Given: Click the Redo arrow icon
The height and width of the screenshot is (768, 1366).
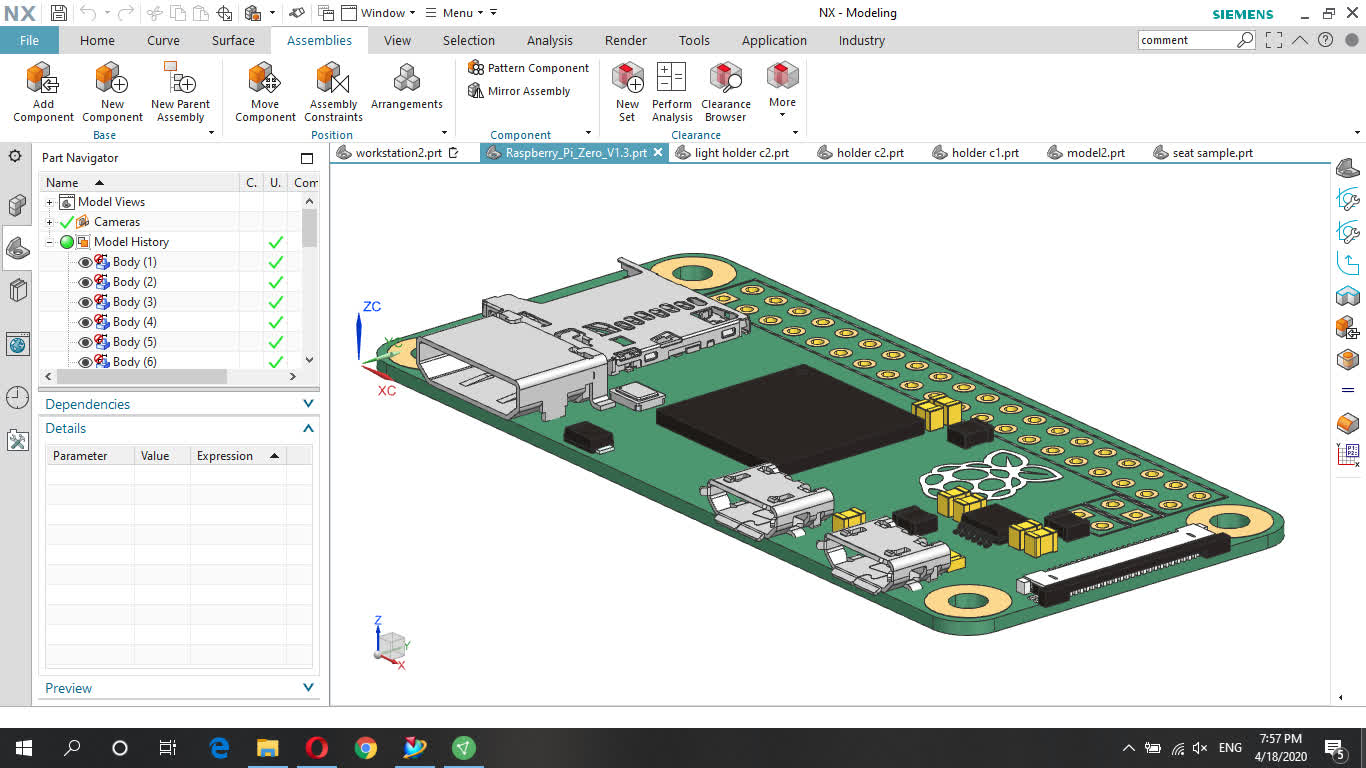Looking at the screenshot, I should coord(125,13).
